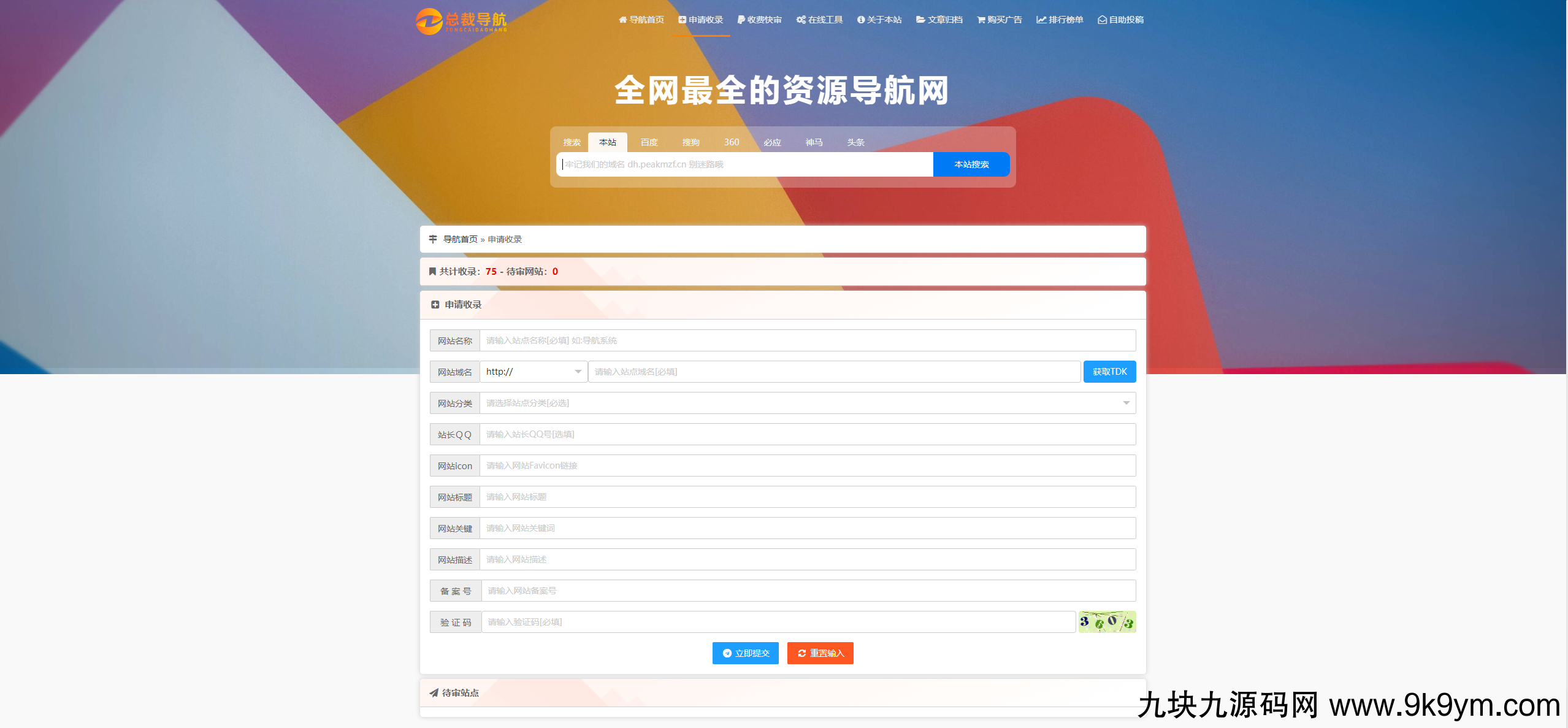Click the 获取TDK button

pos(1109,371)
